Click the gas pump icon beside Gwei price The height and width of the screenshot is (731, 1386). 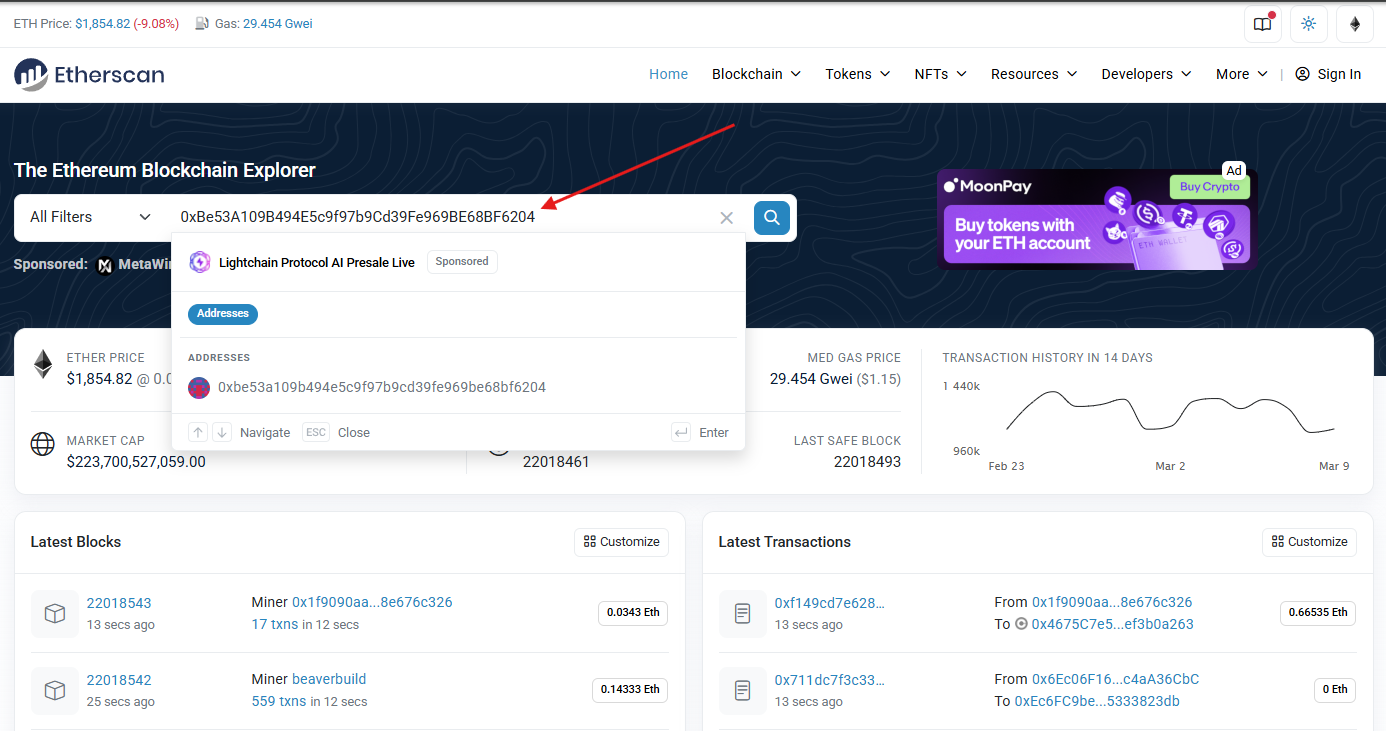tap(202, 23)
